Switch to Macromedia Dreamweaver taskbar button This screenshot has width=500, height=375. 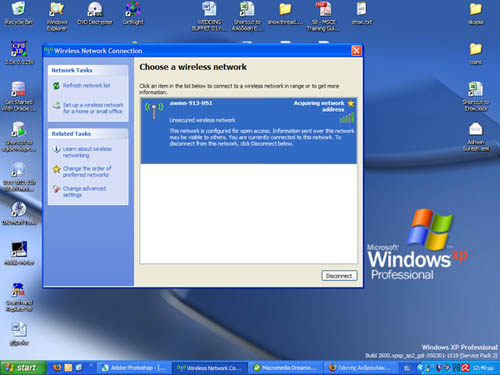pyautogui.click(x=286, y=368)
